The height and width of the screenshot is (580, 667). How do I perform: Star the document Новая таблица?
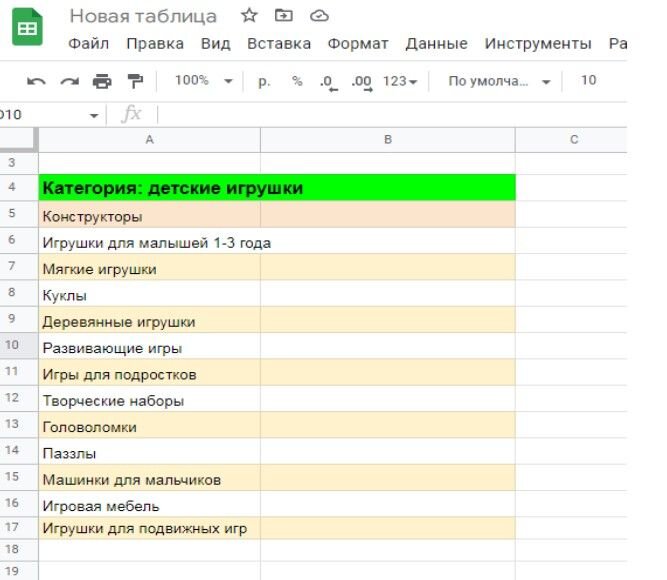point(249,16)
